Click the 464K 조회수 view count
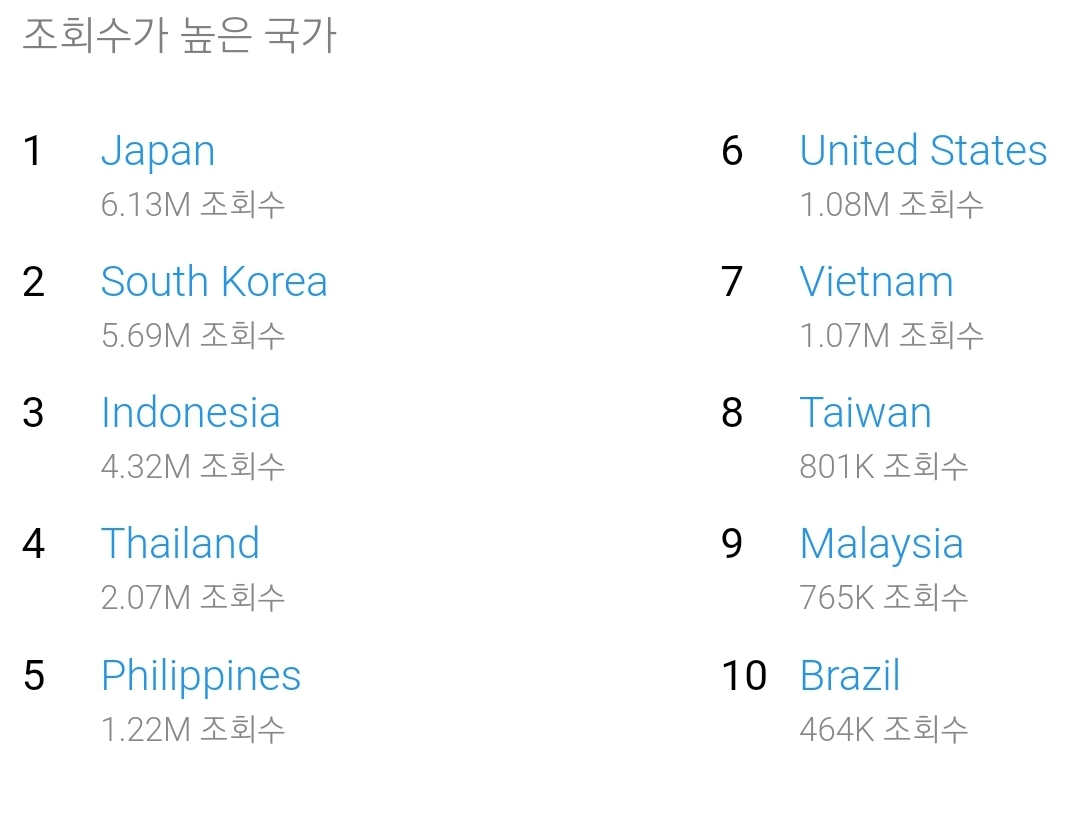This screenshot has height=819, width=1079. [884, 729]
